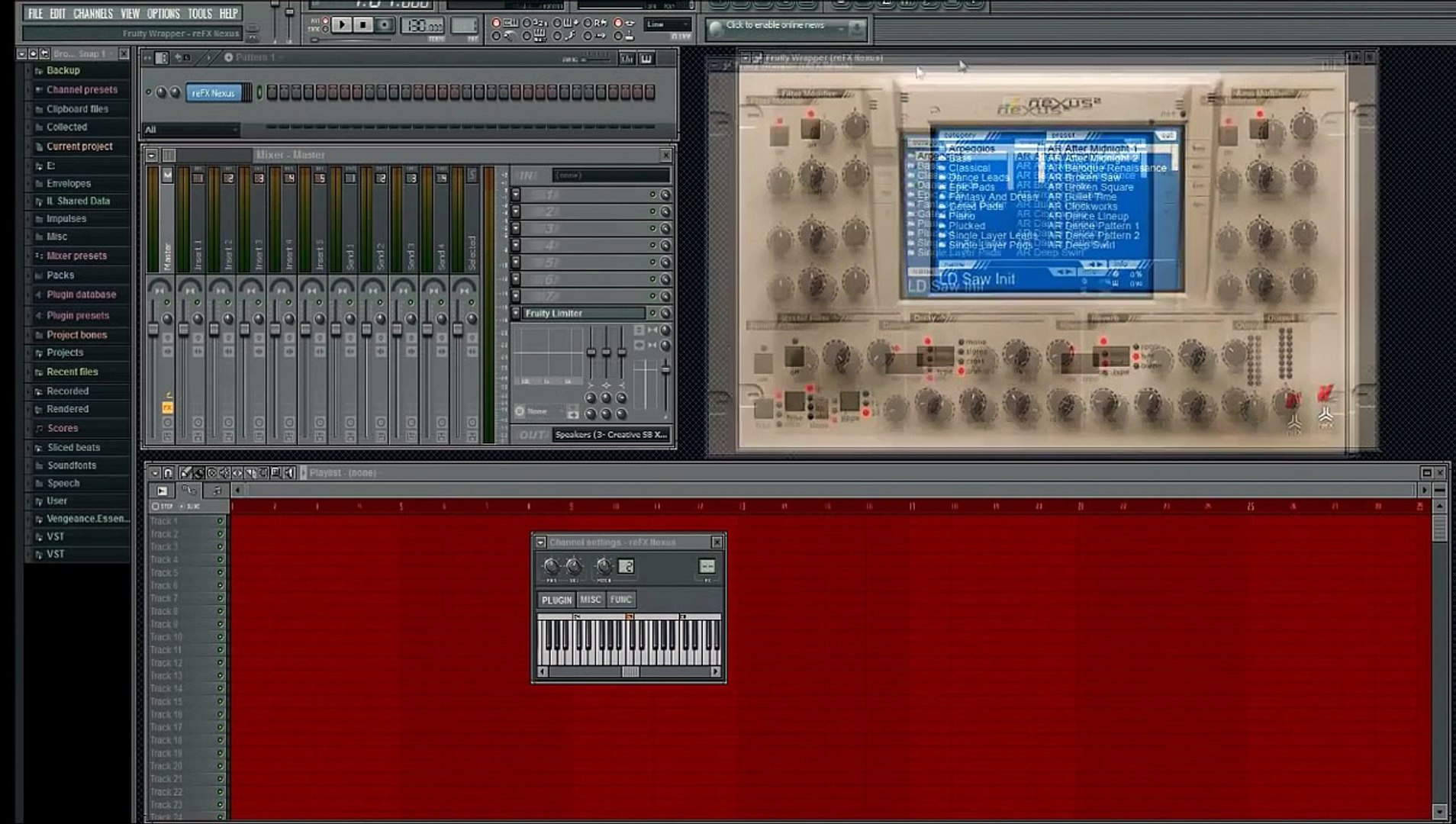Select the paint brush tool in Playlist toolbar

198,473
